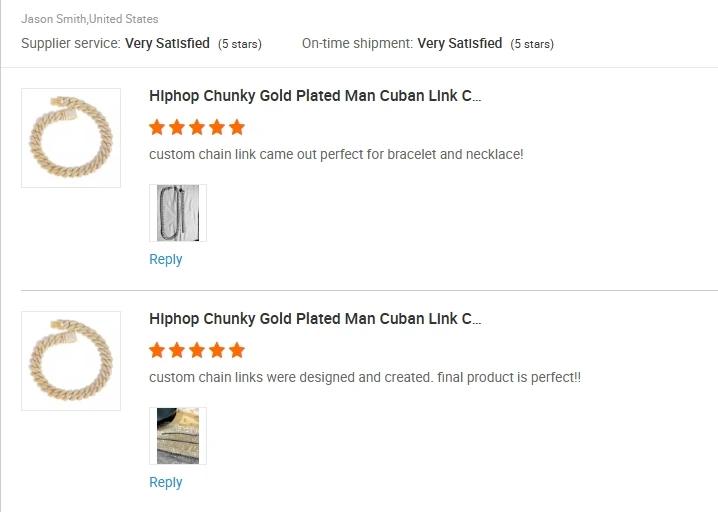Click reviewer name Jason Smith
This screenshot has height=512, width=718.
pos(54,19)
